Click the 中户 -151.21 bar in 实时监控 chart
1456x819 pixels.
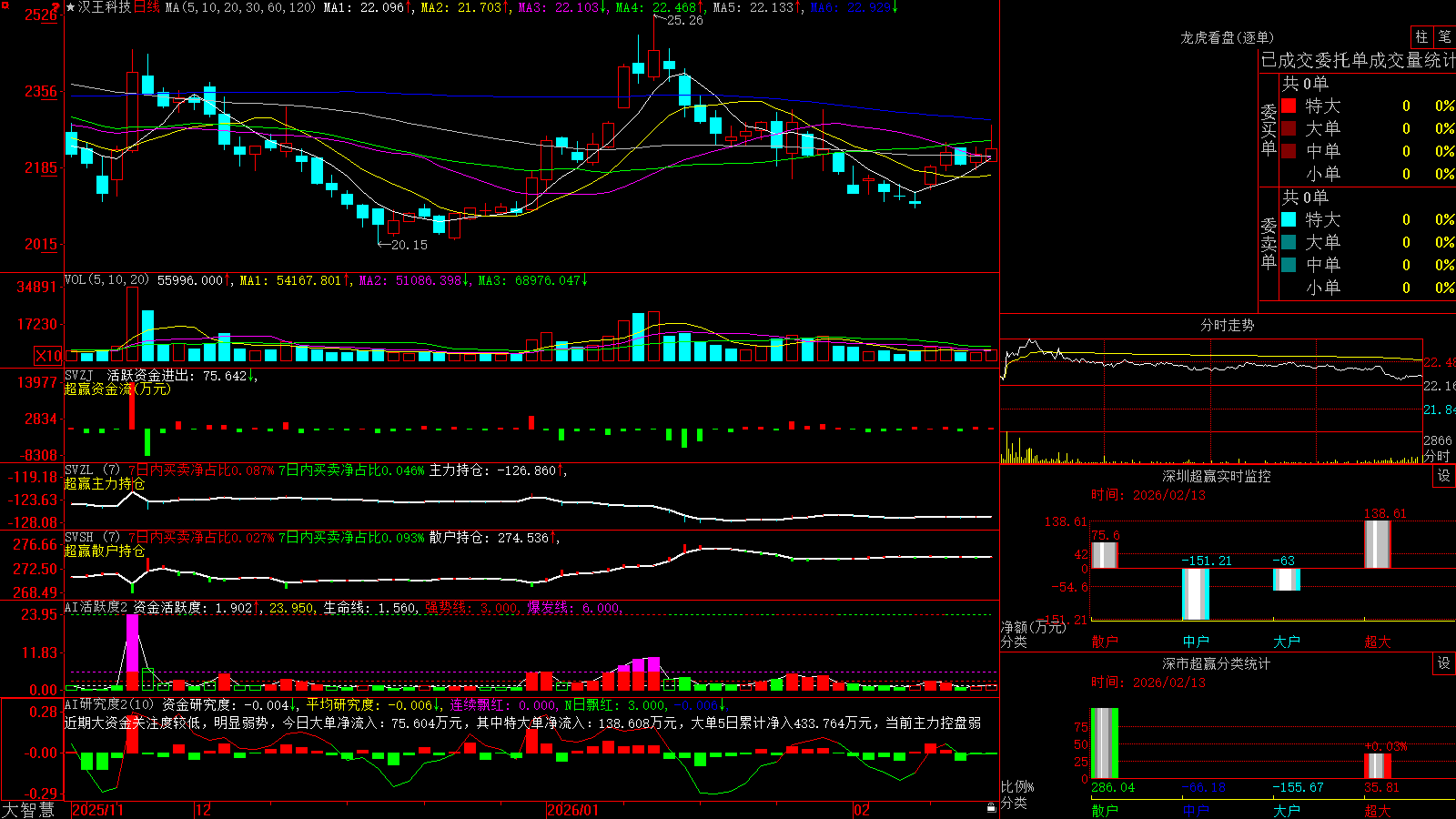[1196, 594]
